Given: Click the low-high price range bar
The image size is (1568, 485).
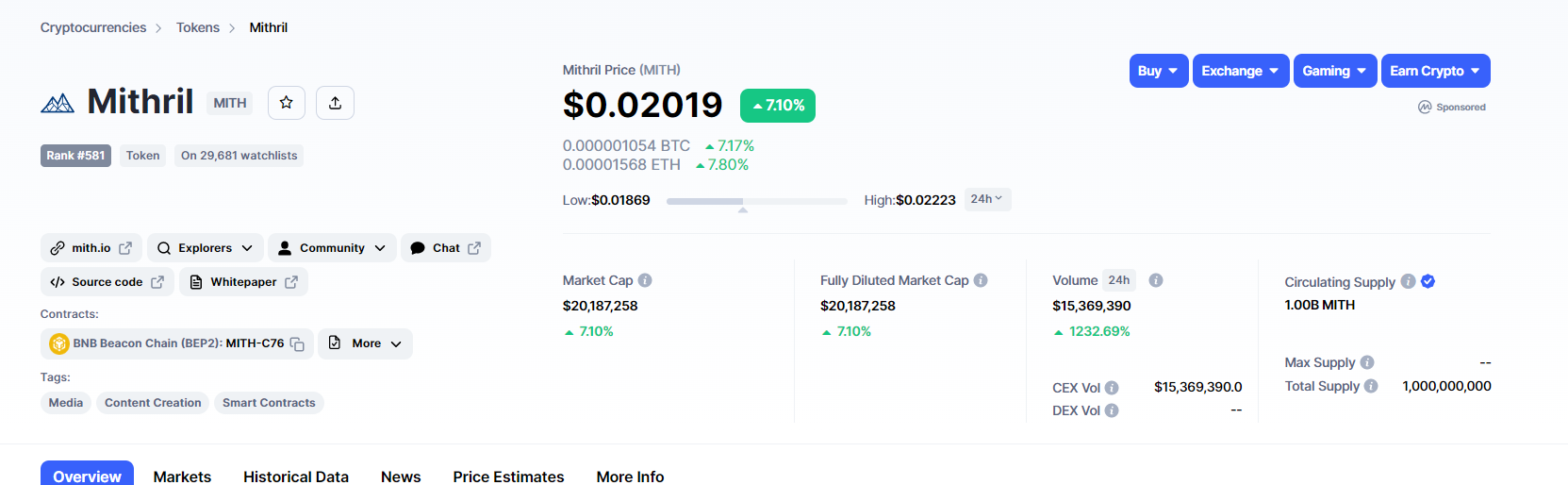Looking at the screenshot, I should 756,201.
